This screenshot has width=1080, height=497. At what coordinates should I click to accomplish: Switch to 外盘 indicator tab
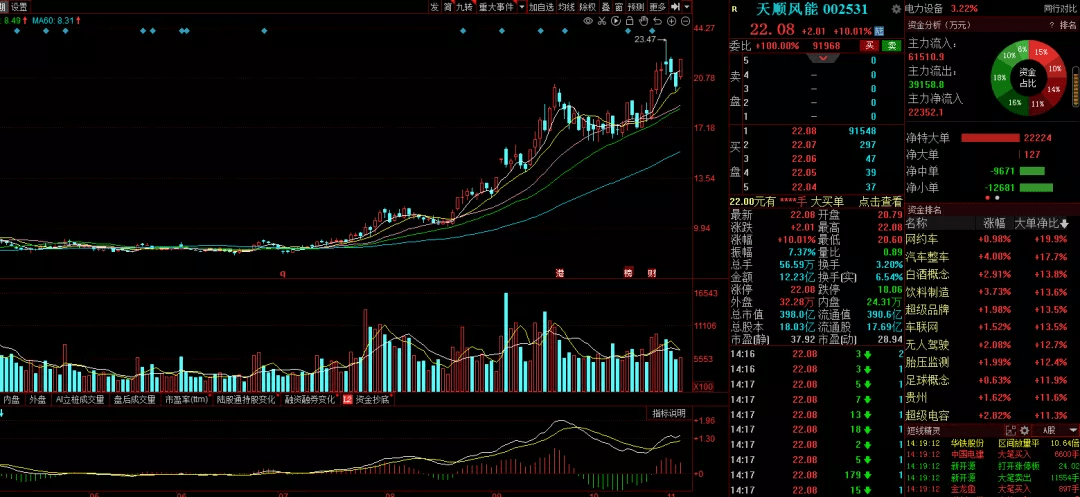pos(37,399)
